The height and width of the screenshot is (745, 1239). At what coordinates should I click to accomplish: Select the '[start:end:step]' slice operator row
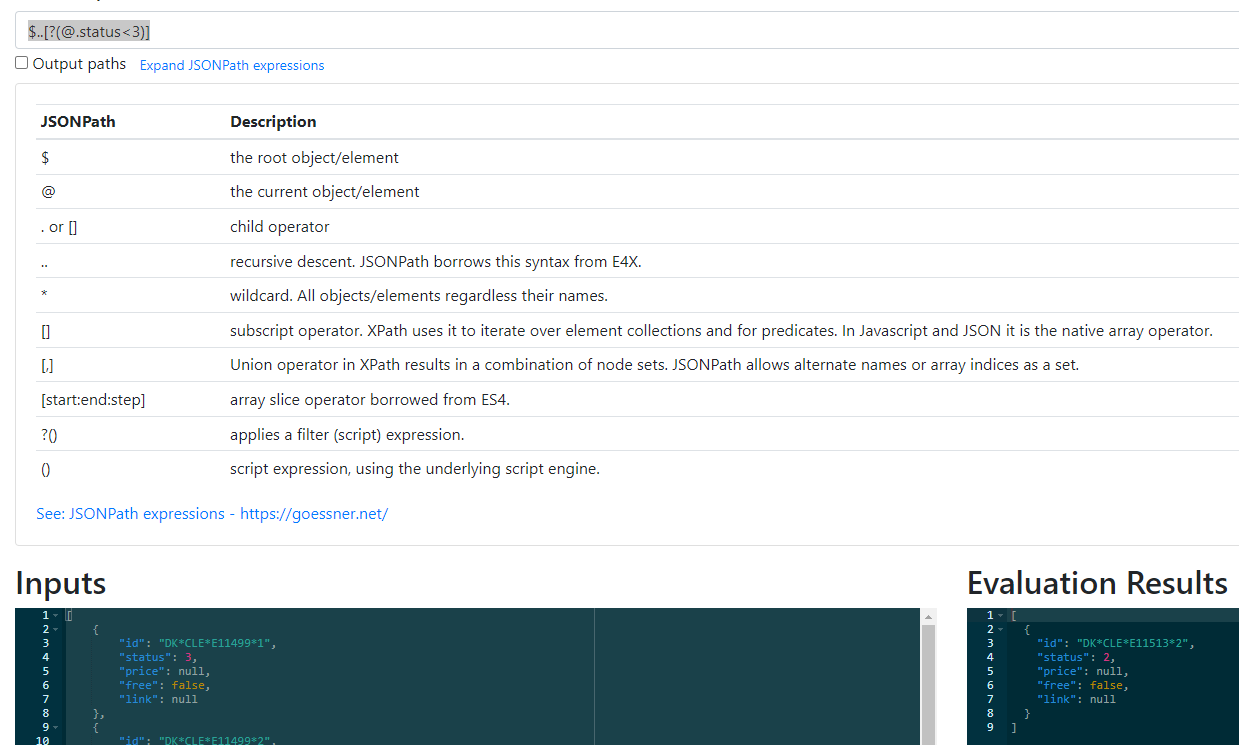pos(400,399)
